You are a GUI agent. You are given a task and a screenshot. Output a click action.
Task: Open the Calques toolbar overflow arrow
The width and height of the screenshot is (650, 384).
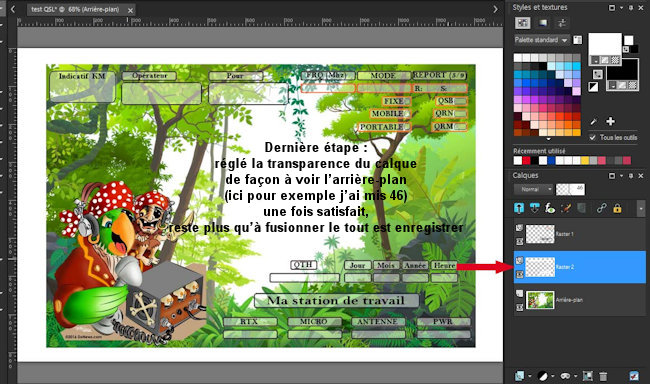[x=641, y=209]
